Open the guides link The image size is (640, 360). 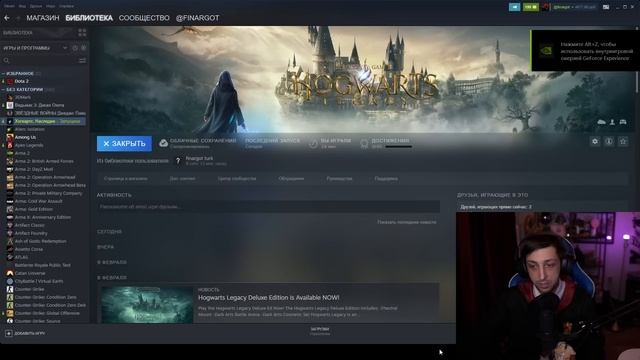pyautogui.click(x=339, y=179)
